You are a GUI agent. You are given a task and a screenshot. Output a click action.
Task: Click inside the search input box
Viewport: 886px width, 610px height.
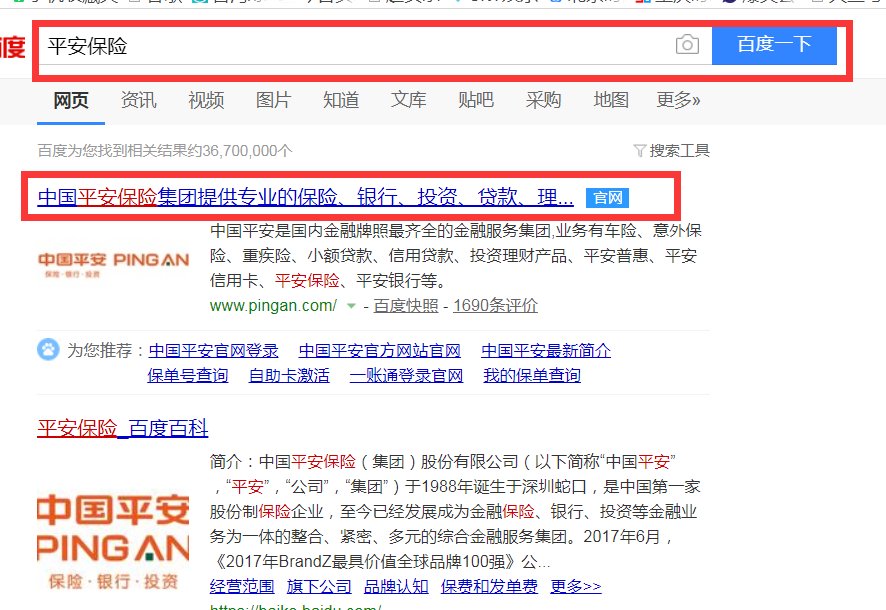pyautogui.click(x=300, y=46)
